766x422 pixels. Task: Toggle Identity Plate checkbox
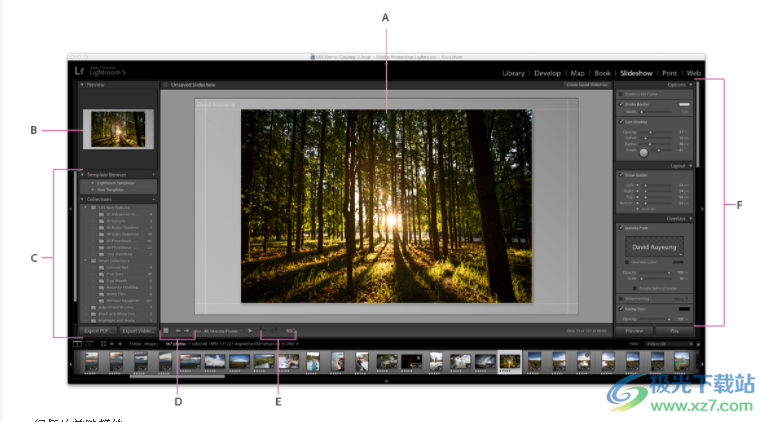tap(621, 228)
